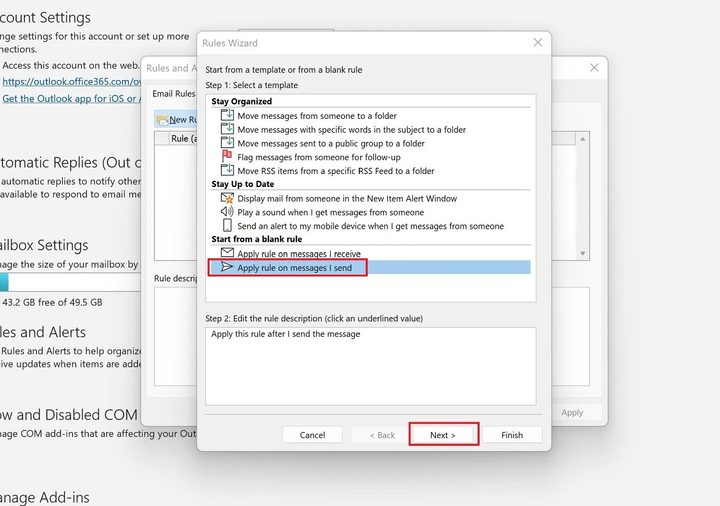Click the Play a sound speaker icon
The height and width of the screenshot is (506, 720).
coord(227,212)
